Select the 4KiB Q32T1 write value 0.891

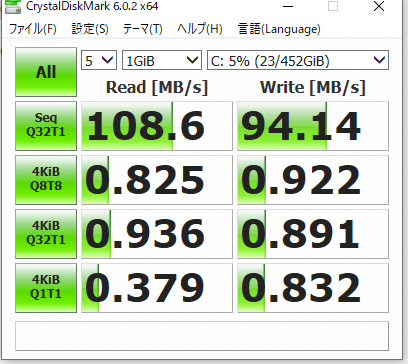(x=313, y=234)
